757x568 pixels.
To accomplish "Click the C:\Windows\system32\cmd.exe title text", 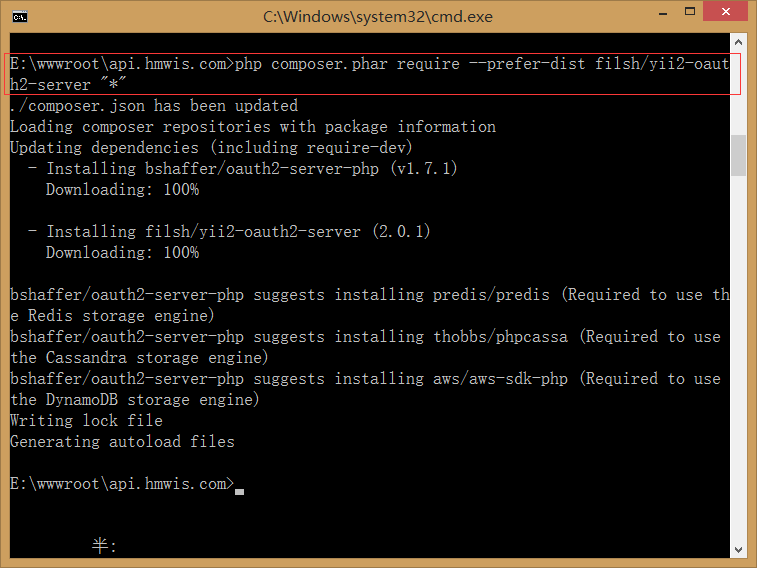I will click(378, 17).
